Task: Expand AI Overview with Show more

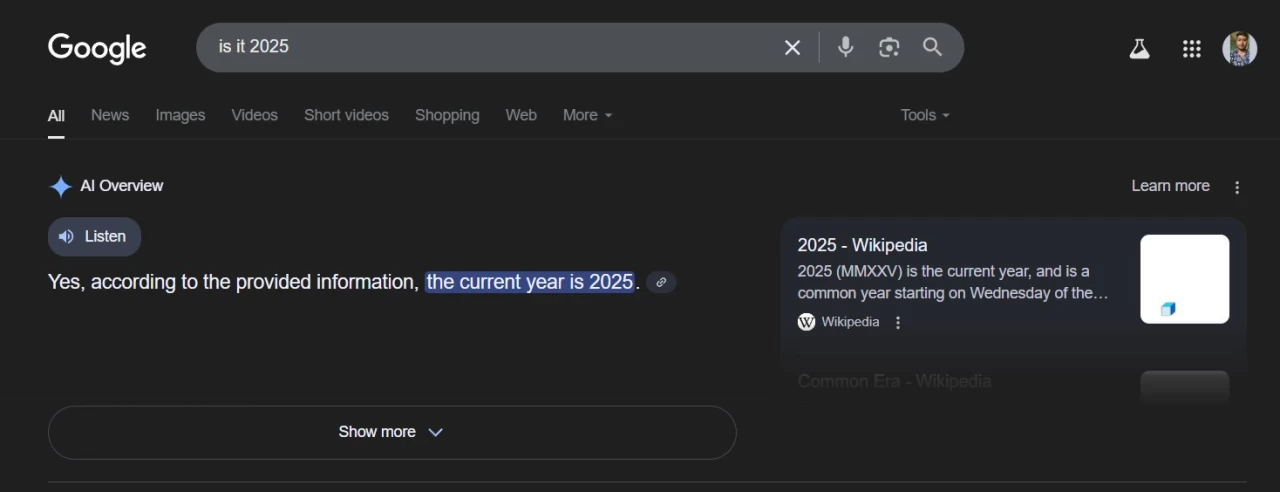Action: tap(391, 432)
